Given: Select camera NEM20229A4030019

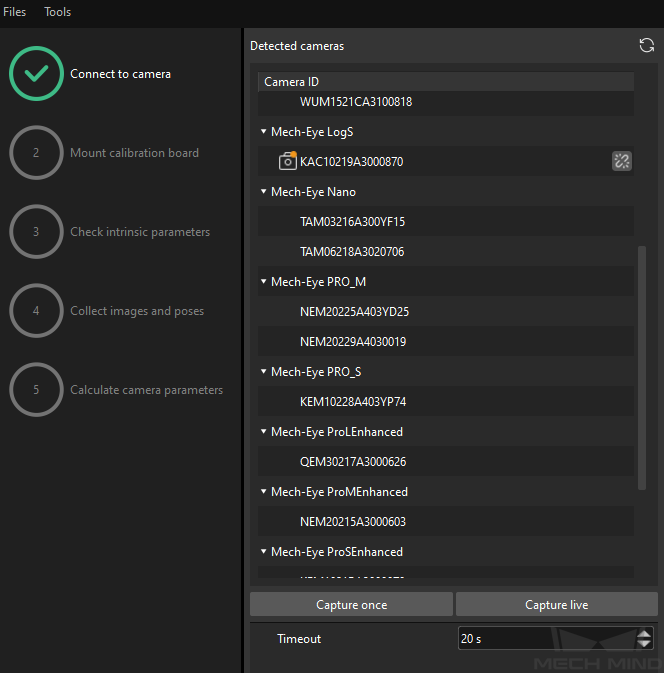Looking at the screenshot, I should point(446,342).
